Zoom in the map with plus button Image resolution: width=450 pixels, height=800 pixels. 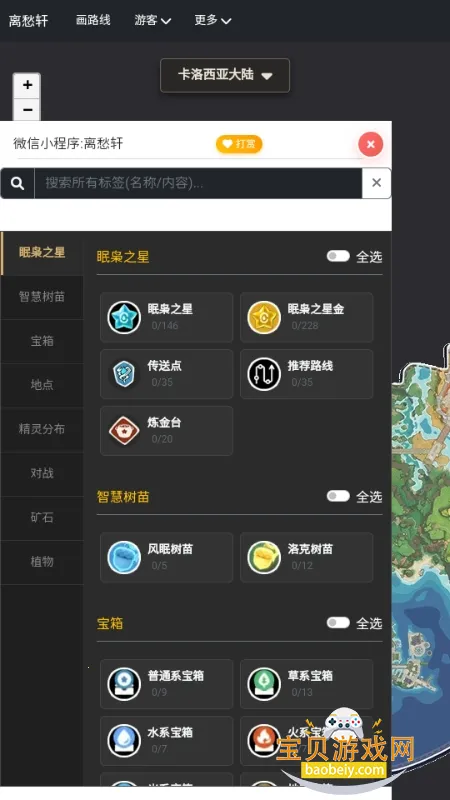28,85
